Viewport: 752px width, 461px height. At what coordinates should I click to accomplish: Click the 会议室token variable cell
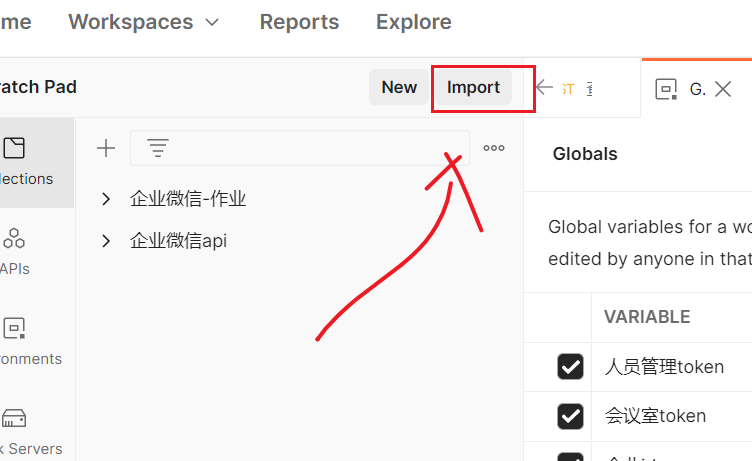pyautogui.click(x=671, y=416)
